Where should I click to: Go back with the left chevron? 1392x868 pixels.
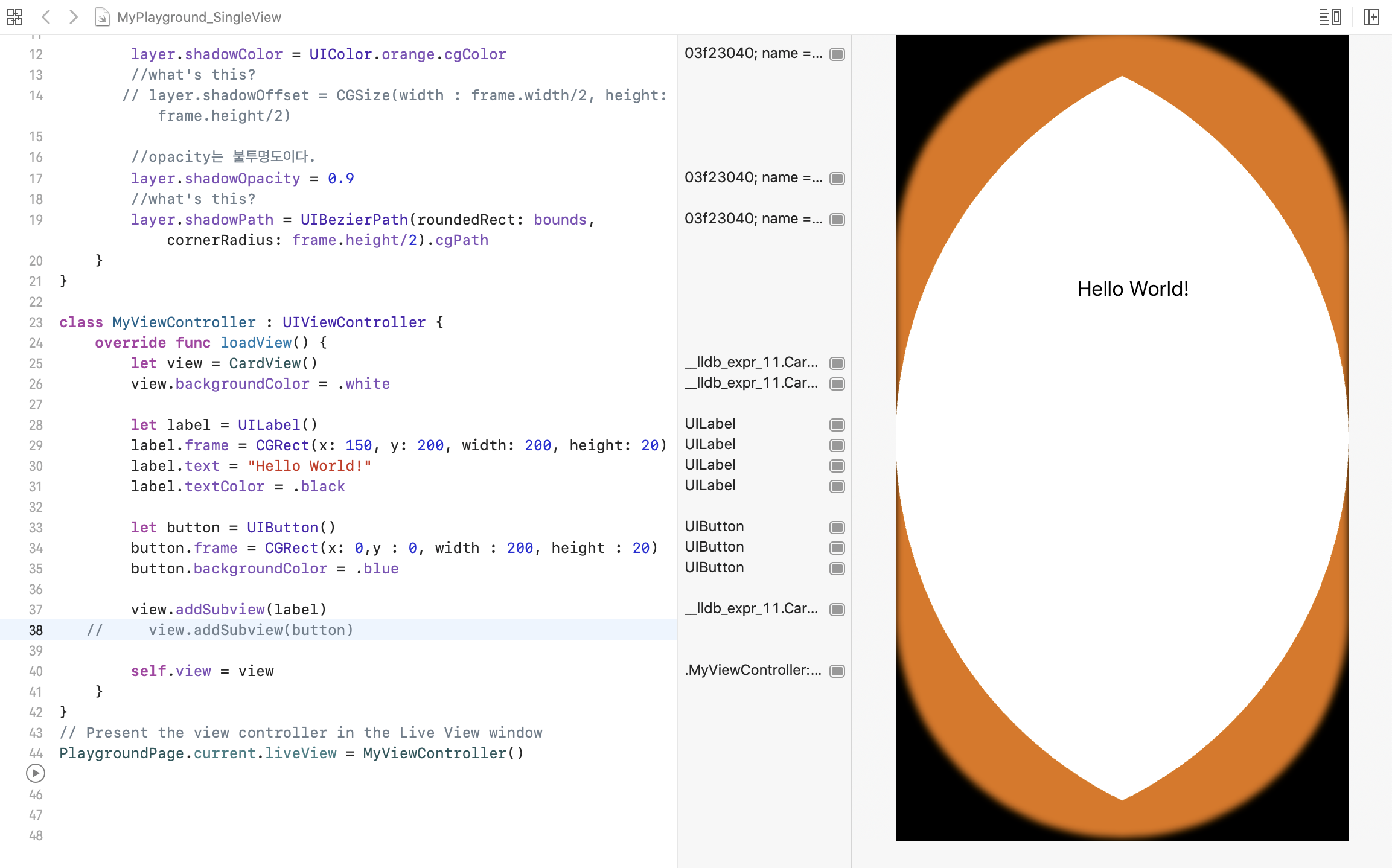point(46,17)
